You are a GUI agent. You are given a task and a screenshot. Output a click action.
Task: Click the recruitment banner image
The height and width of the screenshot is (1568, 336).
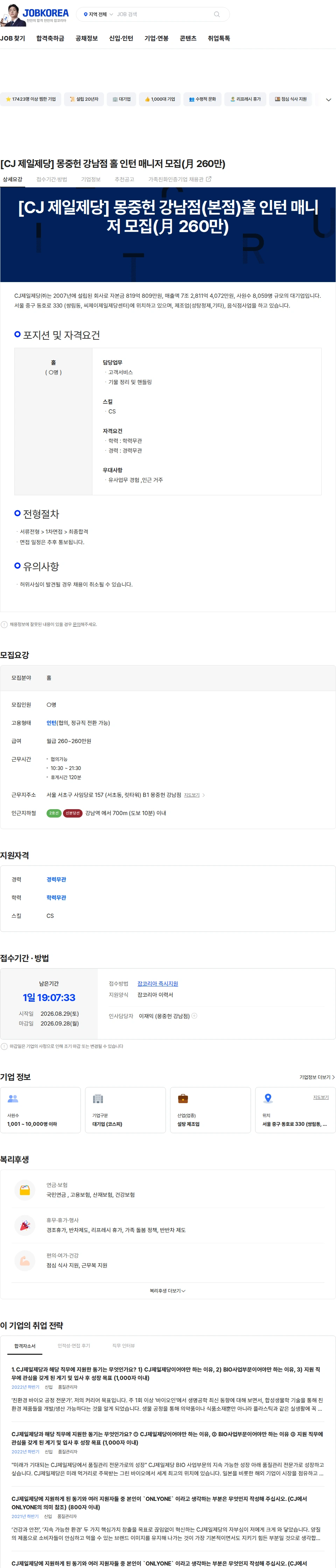[x=168, y=234]
